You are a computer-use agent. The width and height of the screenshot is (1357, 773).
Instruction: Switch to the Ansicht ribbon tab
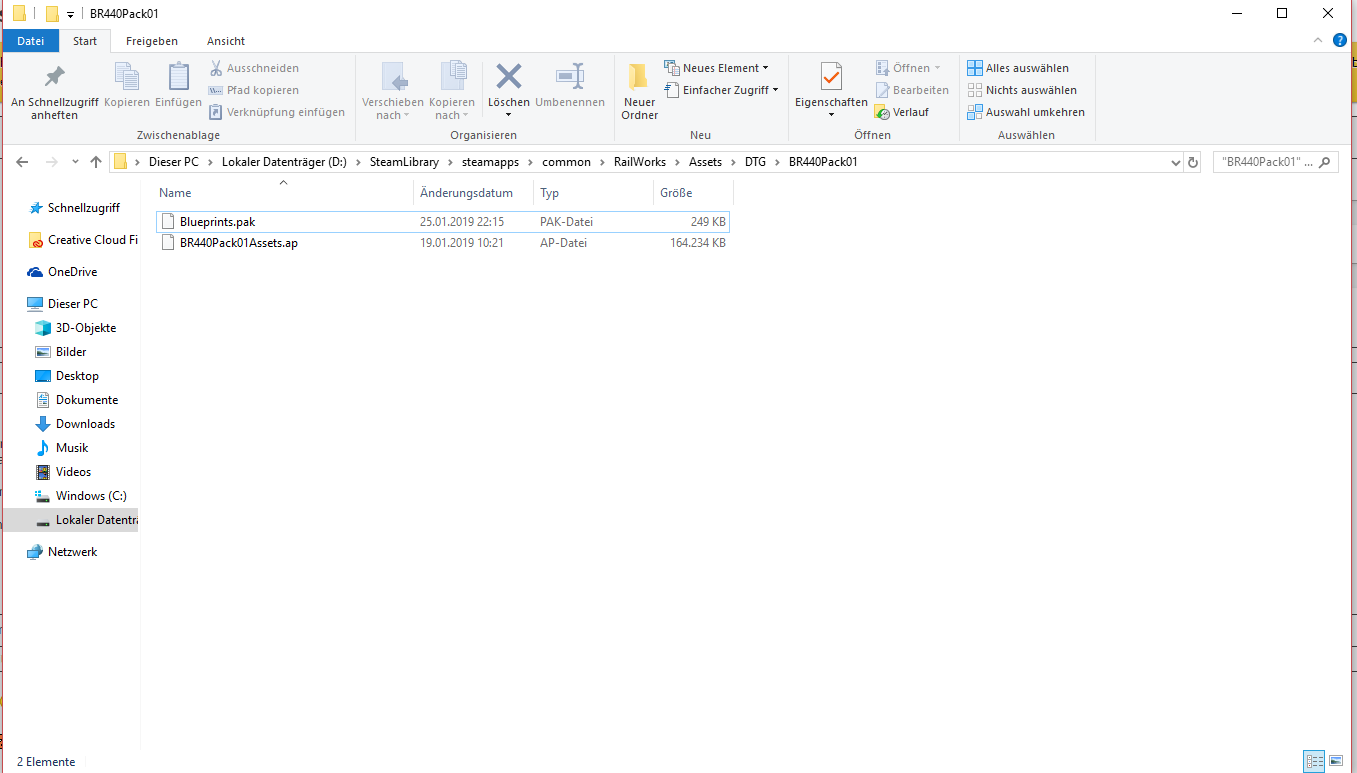click(226, 41)
